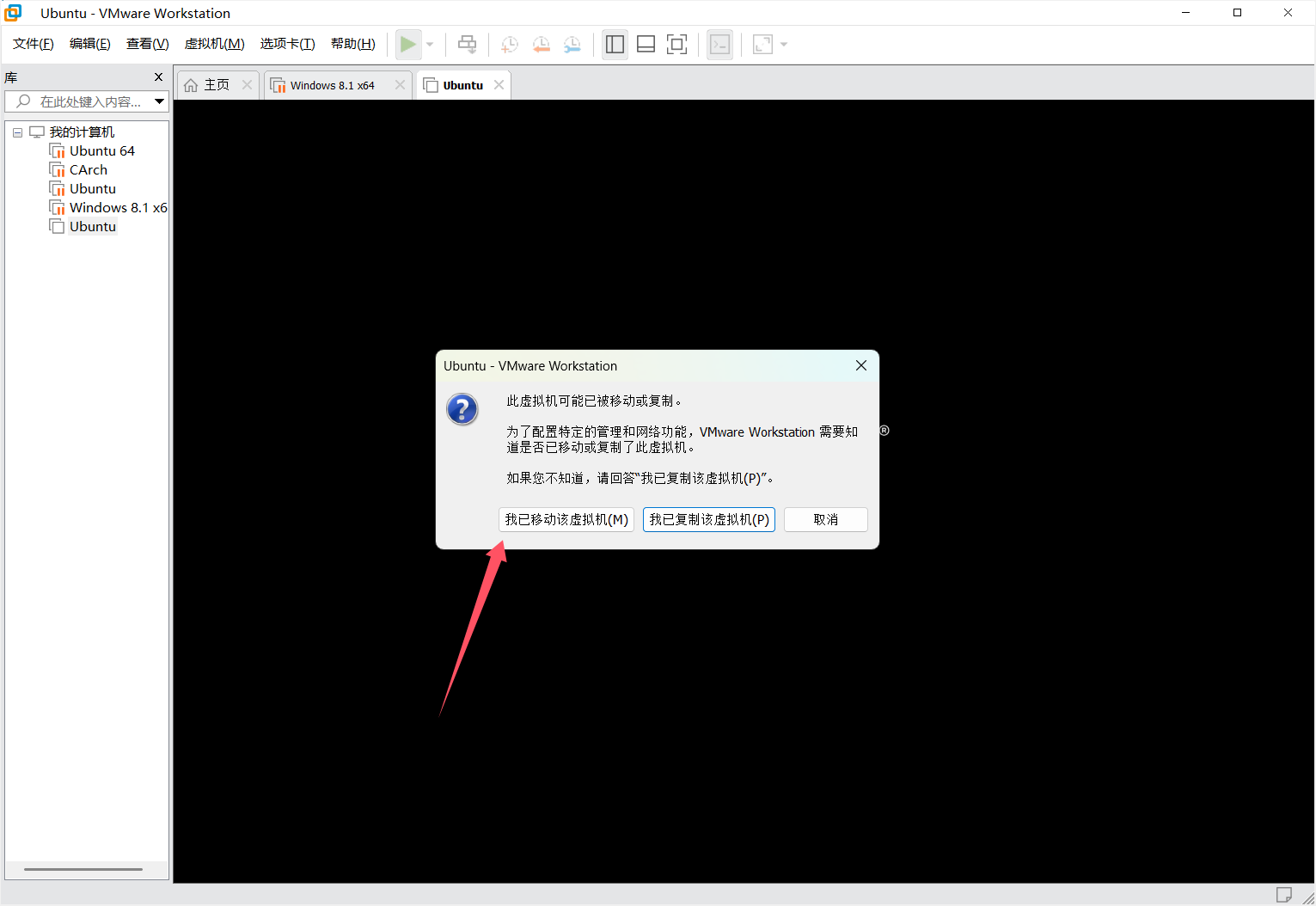The image size is (1316, 906).
Task: Open the 虚拟机(M) menu
Action: coord(215,44)
